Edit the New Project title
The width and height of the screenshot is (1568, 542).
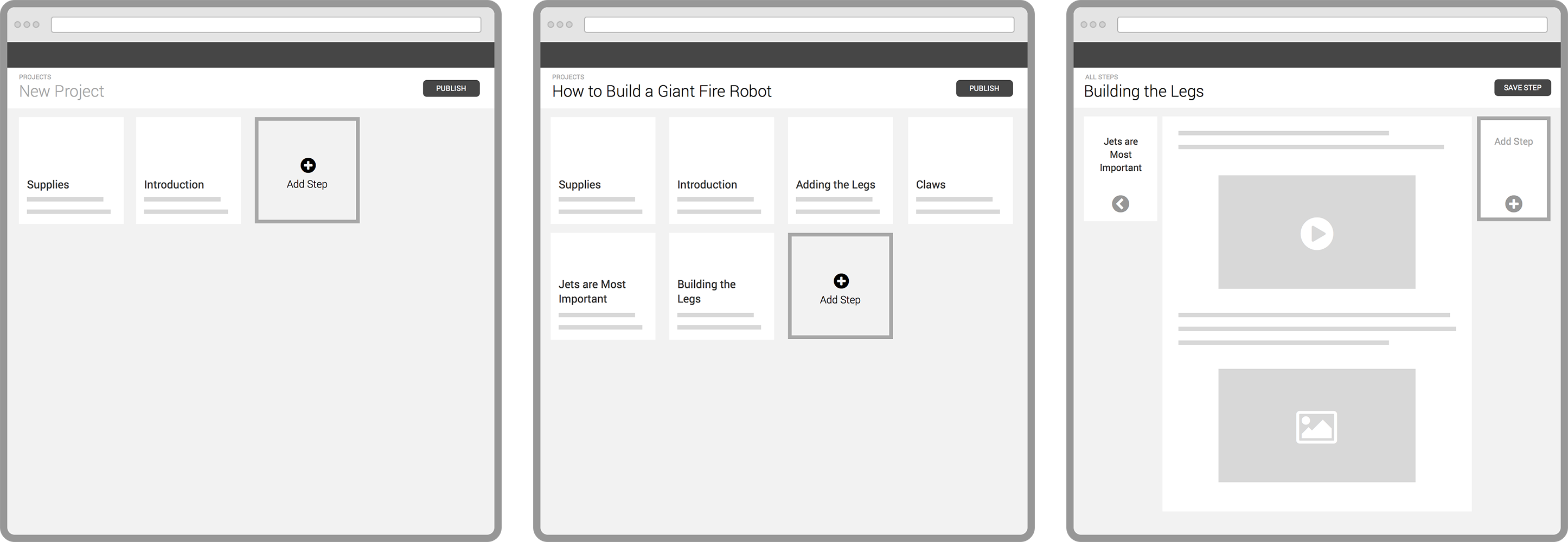[x=61, y=91]
